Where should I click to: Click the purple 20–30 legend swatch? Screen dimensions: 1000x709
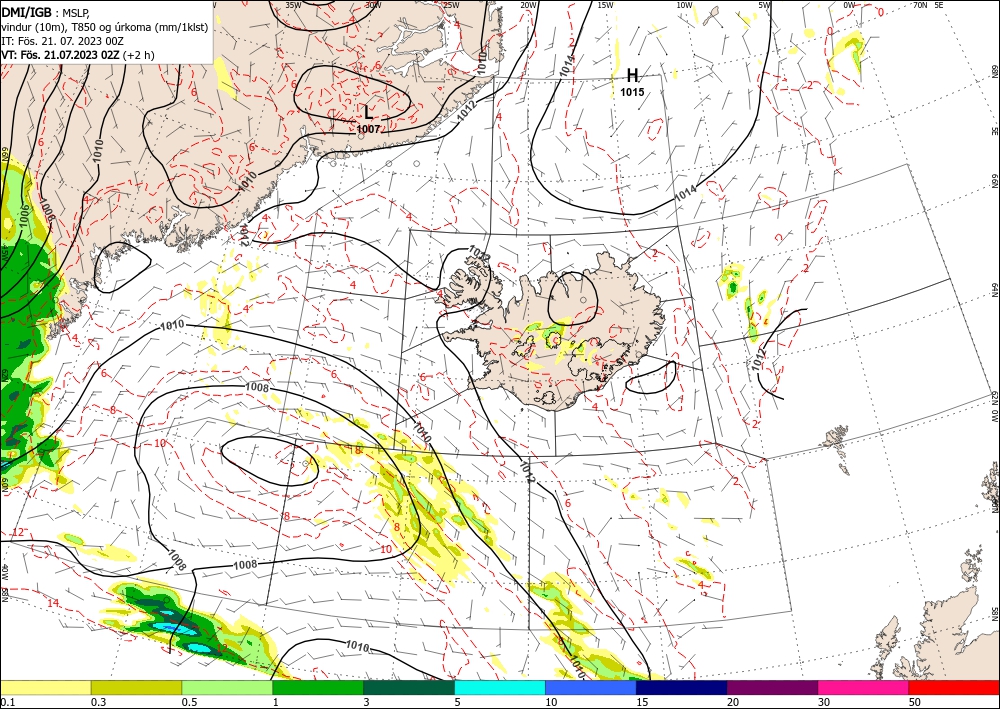(772, 687)
